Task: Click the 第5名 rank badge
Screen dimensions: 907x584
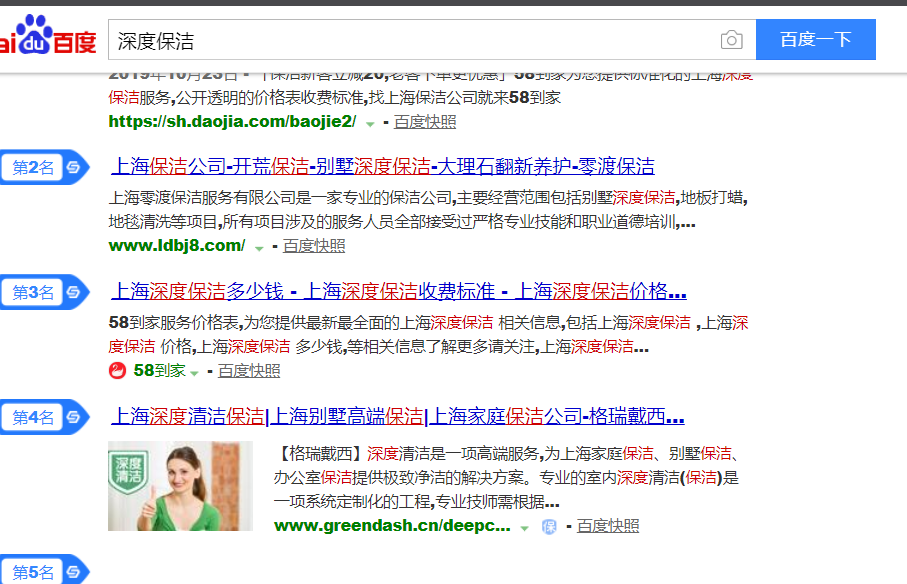Action: [44, 571]
